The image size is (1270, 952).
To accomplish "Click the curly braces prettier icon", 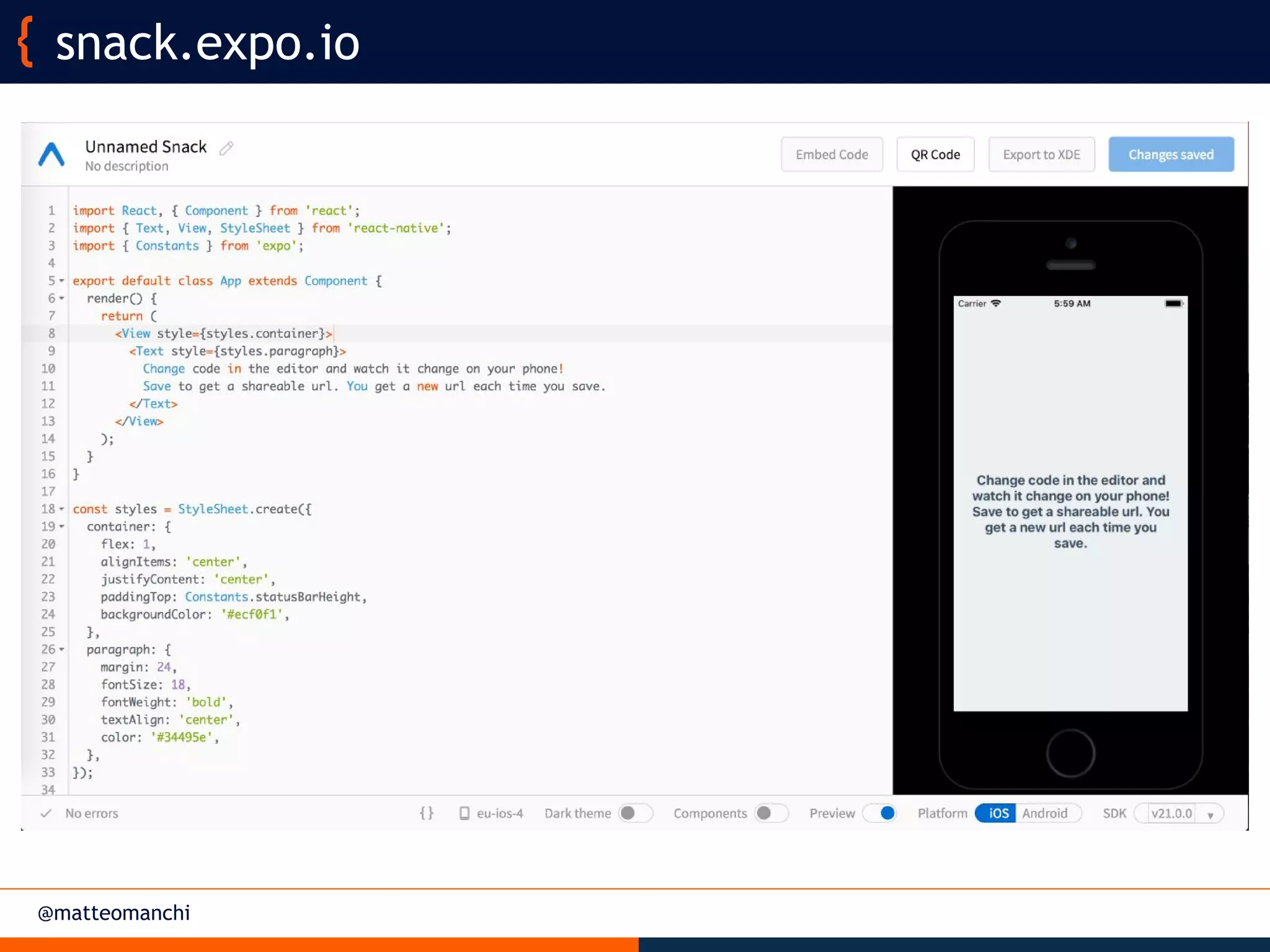I will [427, 813].
